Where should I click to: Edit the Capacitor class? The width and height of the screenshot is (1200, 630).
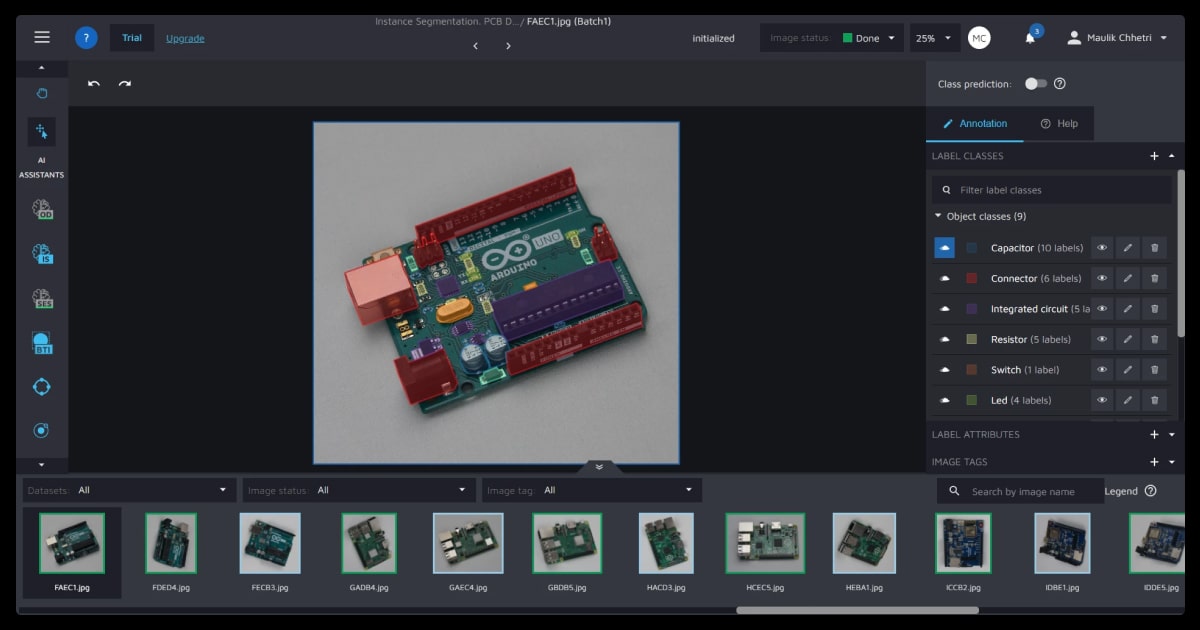1128,248
